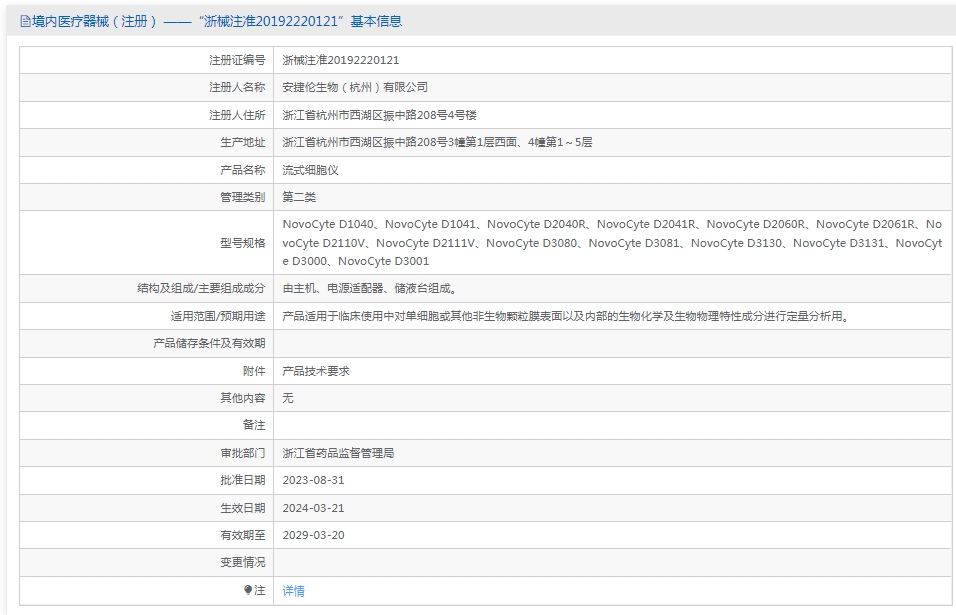The width and height of the screenshot is (956, 615).
Task: Open the 详情 link
Action: 293,591
